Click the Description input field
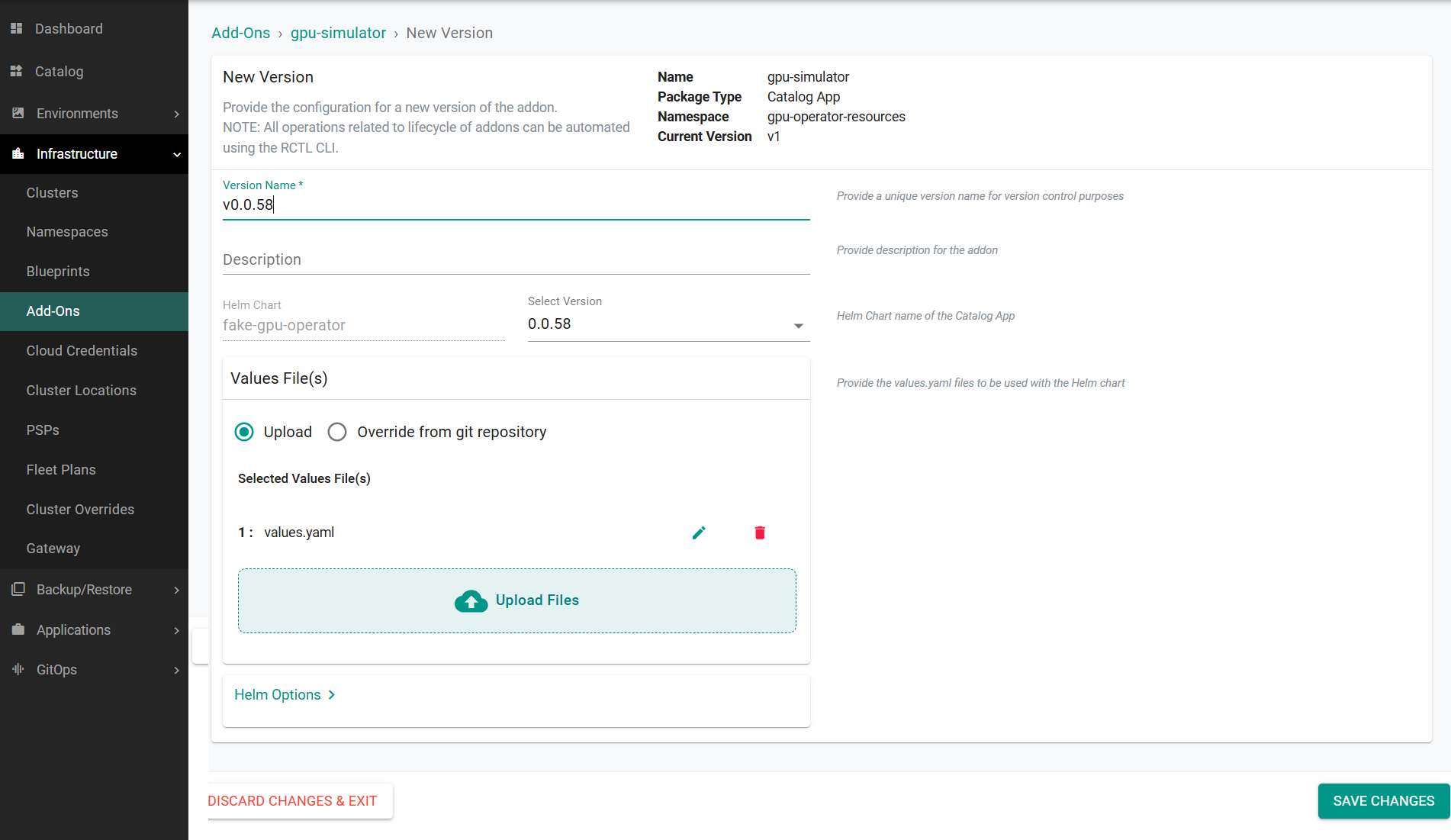This screenshot has height=840, width=1451. [x=516, y=259]
